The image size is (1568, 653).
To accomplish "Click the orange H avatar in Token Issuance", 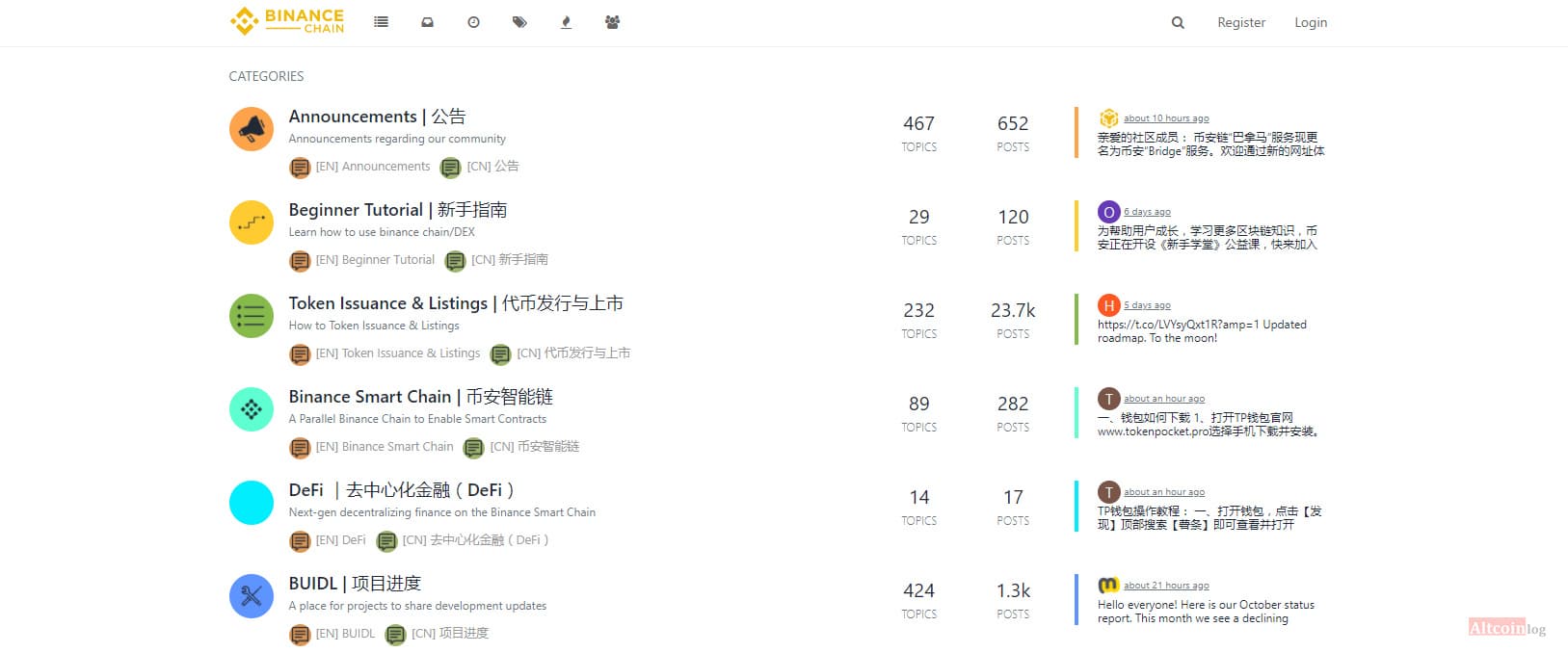I will pyautogui.click(x=1108, y=304).
